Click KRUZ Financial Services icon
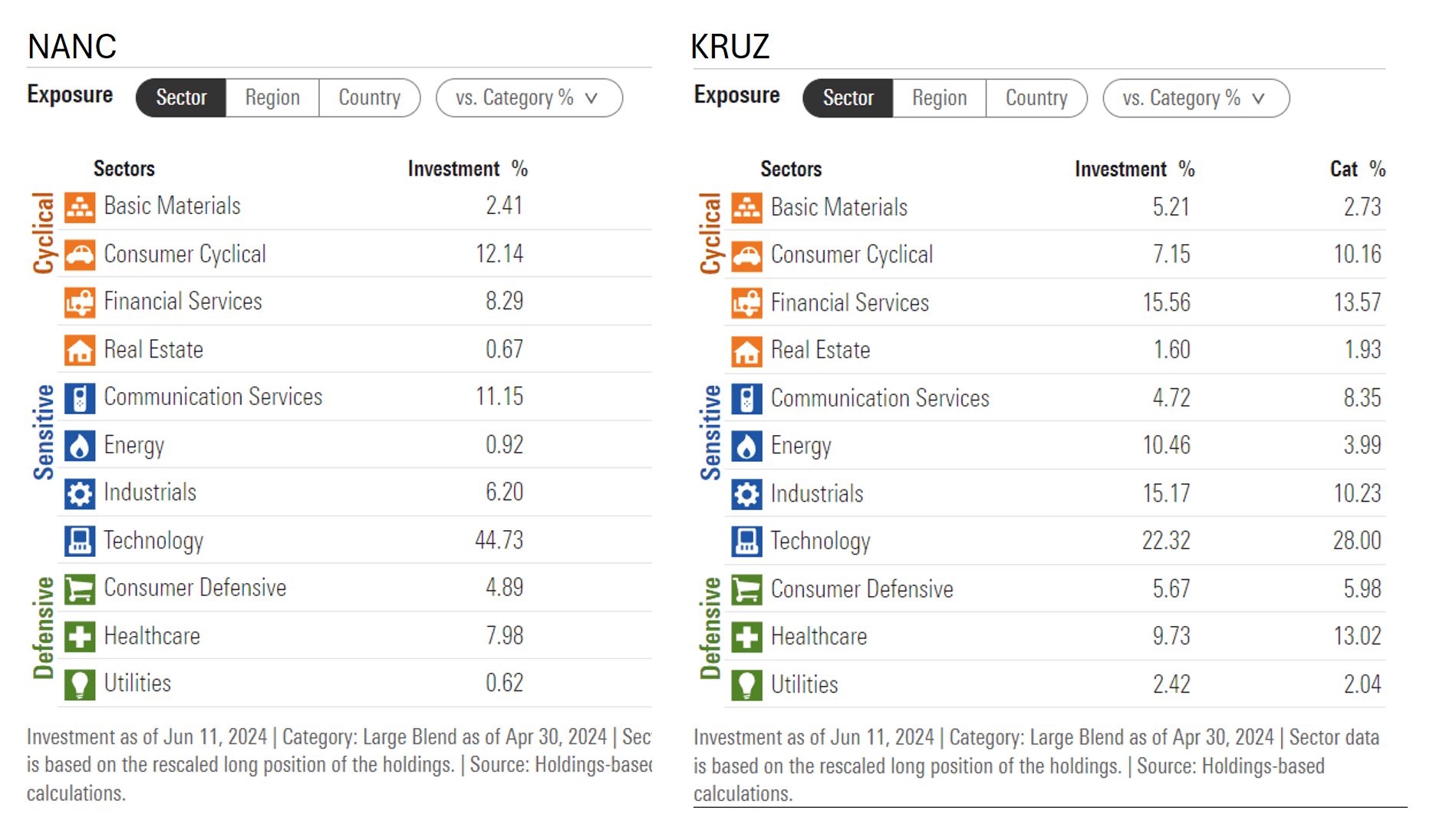The image size is (1456, 814). click(746, 303)
